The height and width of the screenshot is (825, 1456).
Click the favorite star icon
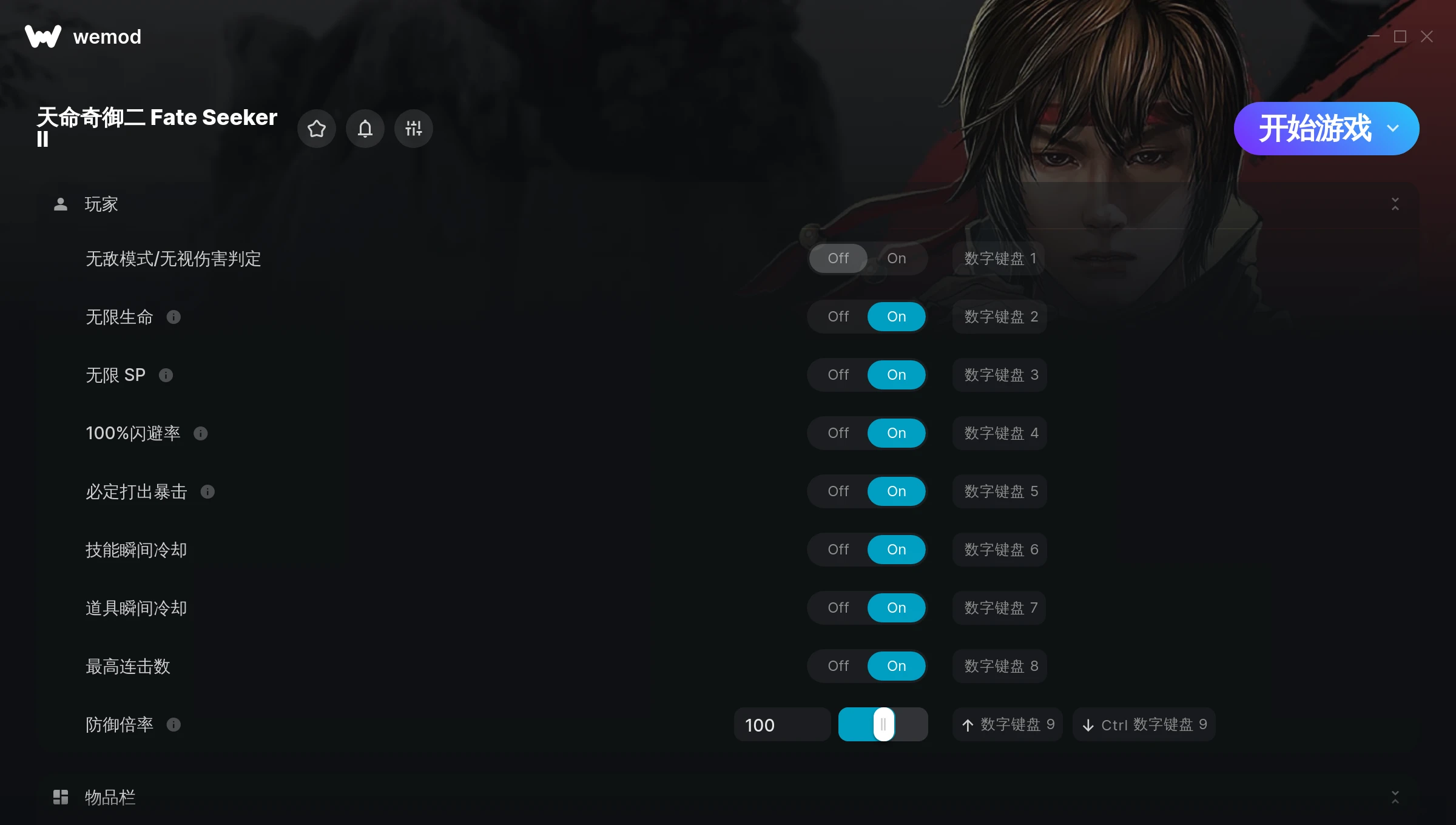(x=317, y=129)
